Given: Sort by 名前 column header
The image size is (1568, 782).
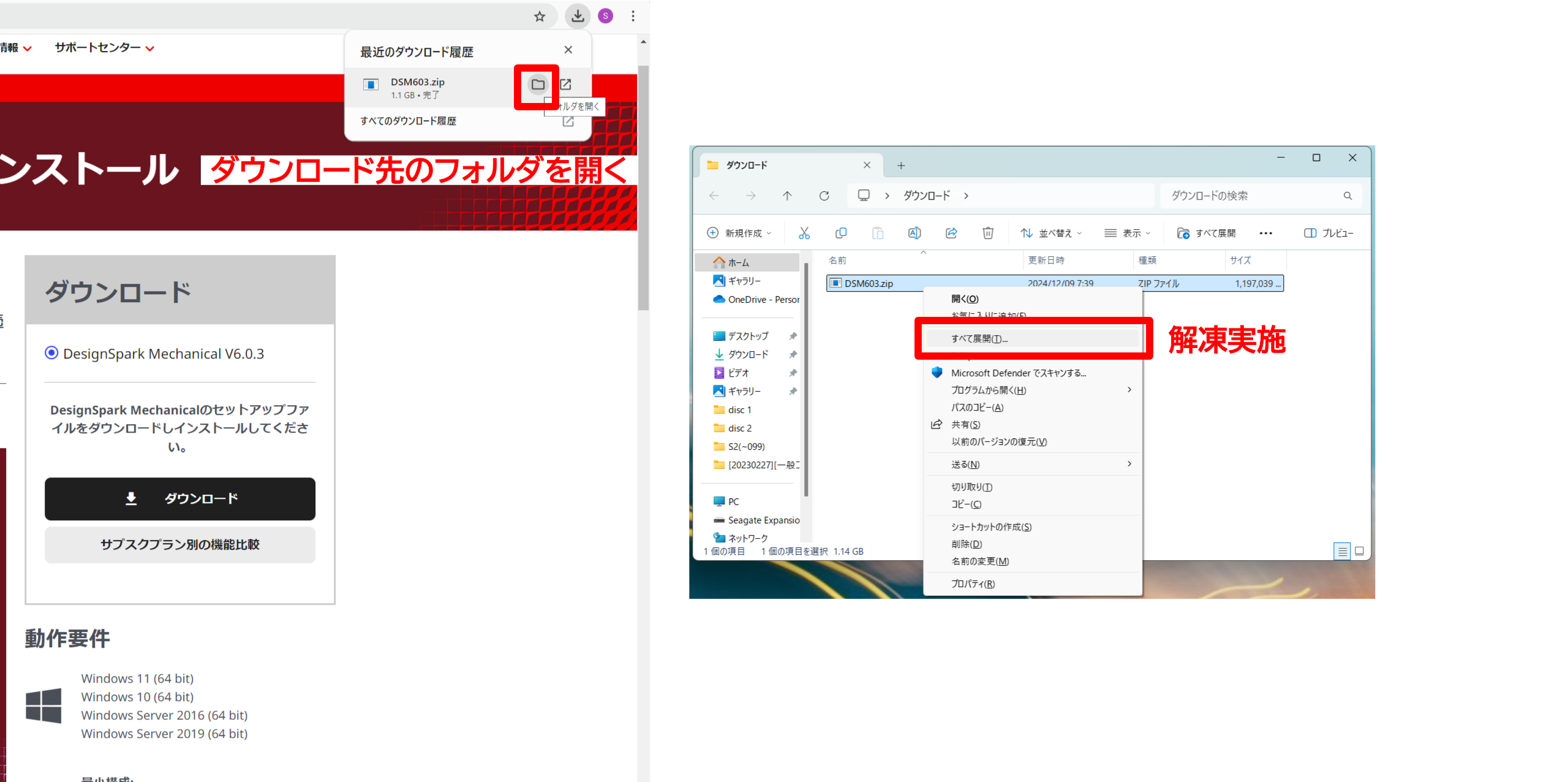Looking at the screenshot, I should pyautogui.click(x=837, y=260).
